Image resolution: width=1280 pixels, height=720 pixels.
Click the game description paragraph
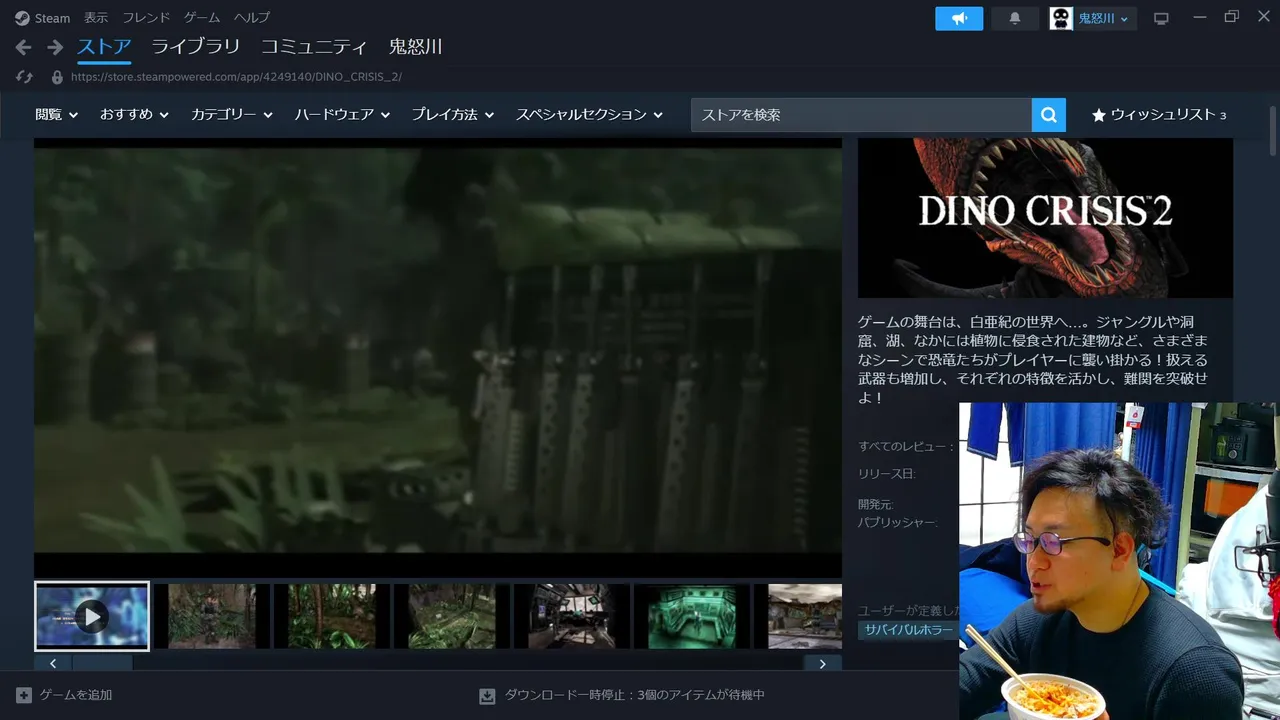point(1035,360)
